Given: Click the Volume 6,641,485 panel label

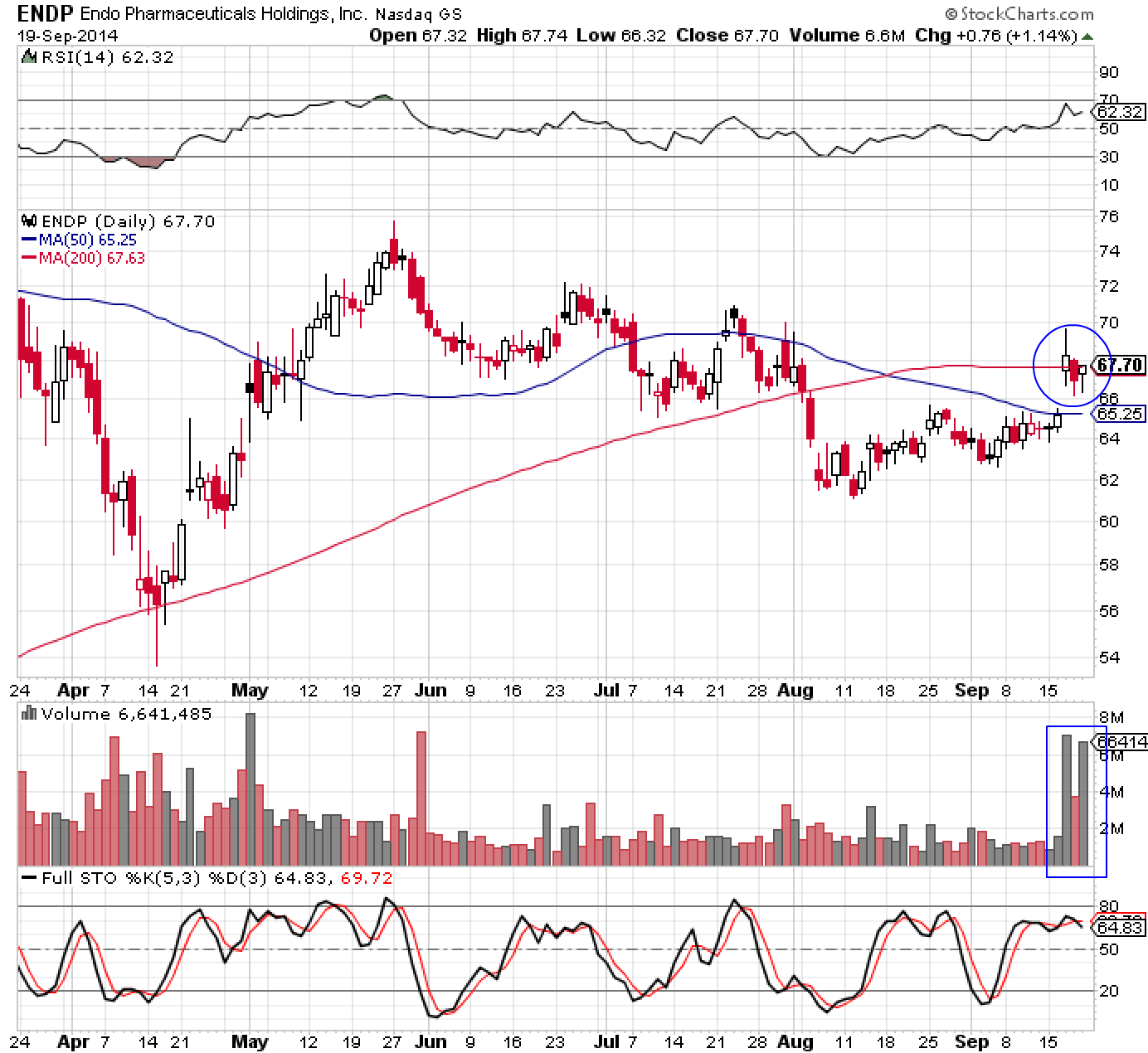Looking at the screenshot, I should tap(126, 714).
